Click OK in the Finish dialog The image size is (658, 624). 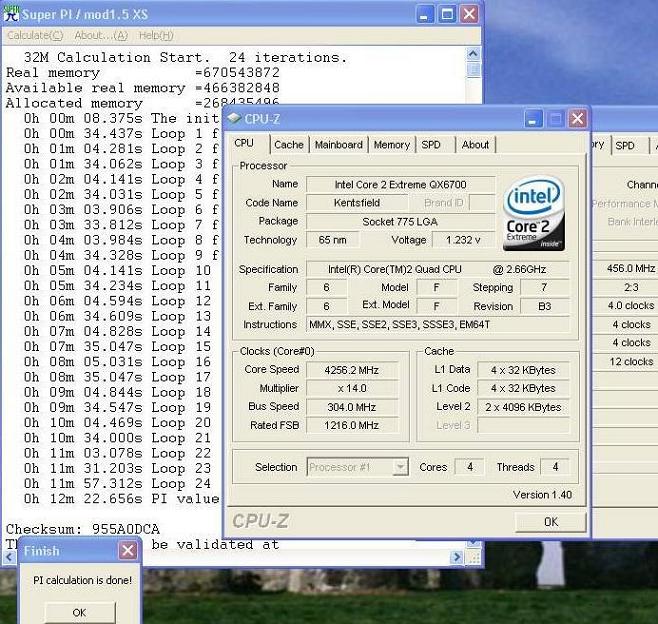coord(79,613)
